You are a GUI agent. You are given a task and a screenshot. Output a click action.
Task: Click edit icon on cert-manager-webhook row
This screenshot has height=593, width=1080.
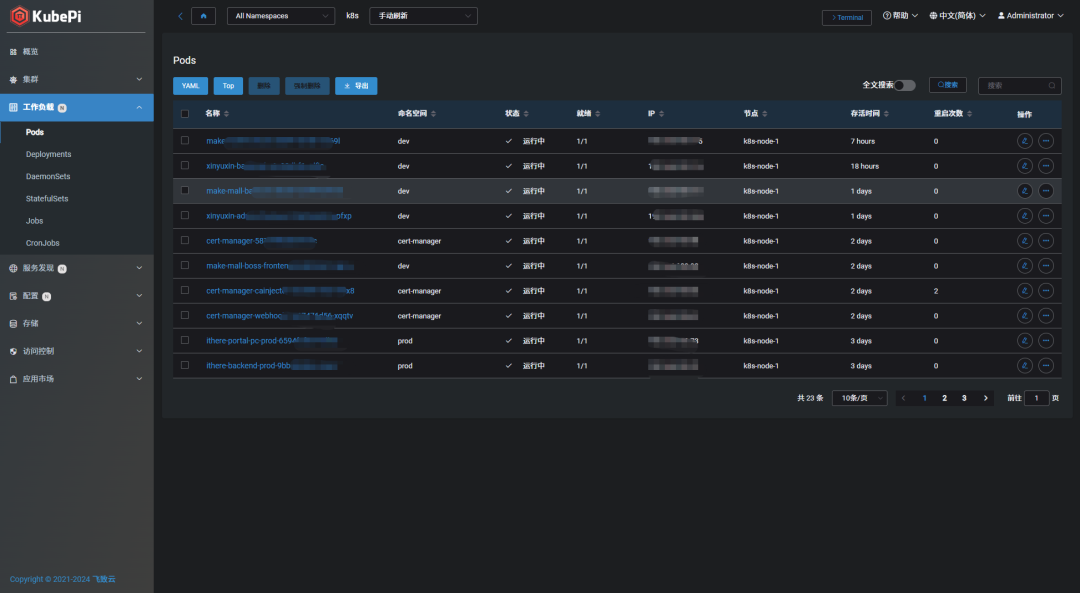(1025, 315)
